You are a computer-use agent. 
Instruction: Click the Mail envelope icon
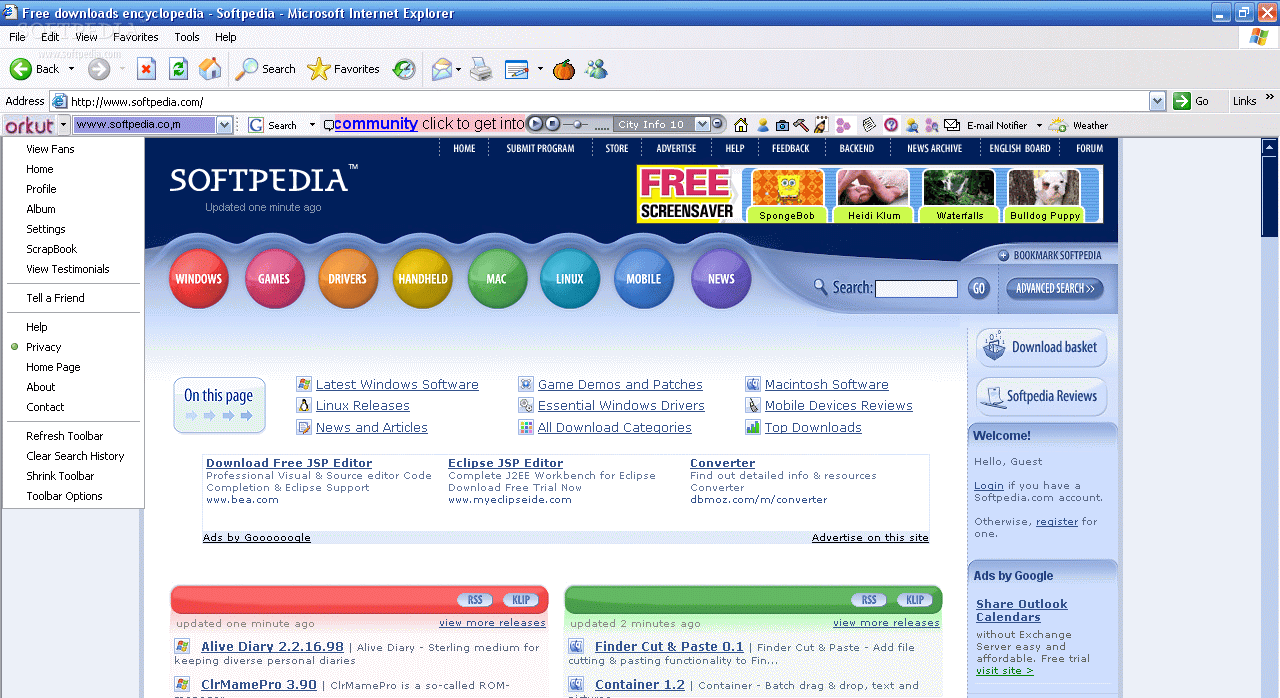point(441,69)
